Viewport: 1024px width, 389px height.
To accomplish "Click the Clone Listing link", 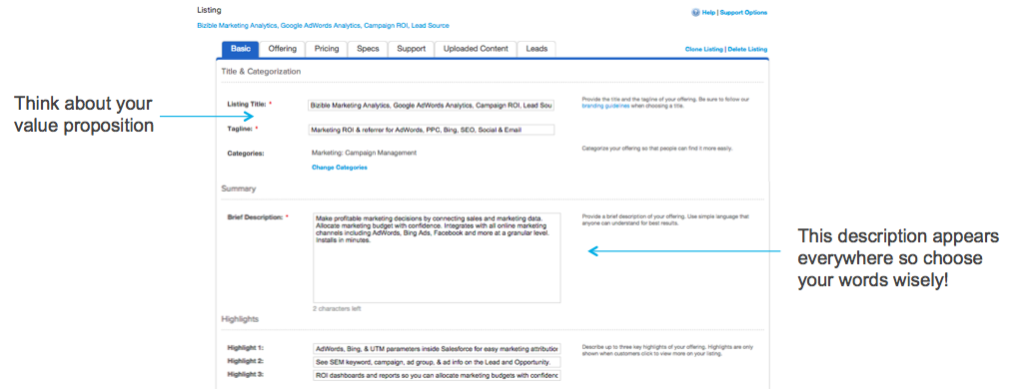I will (704, 49).
